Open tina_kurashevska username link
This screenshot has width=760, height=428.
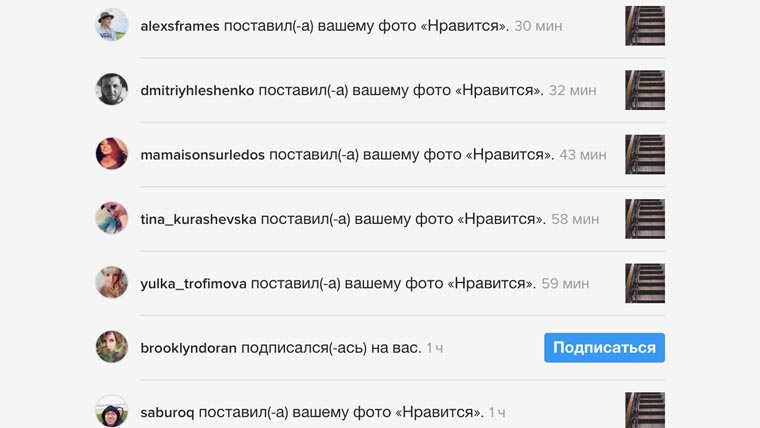point(198,219)
